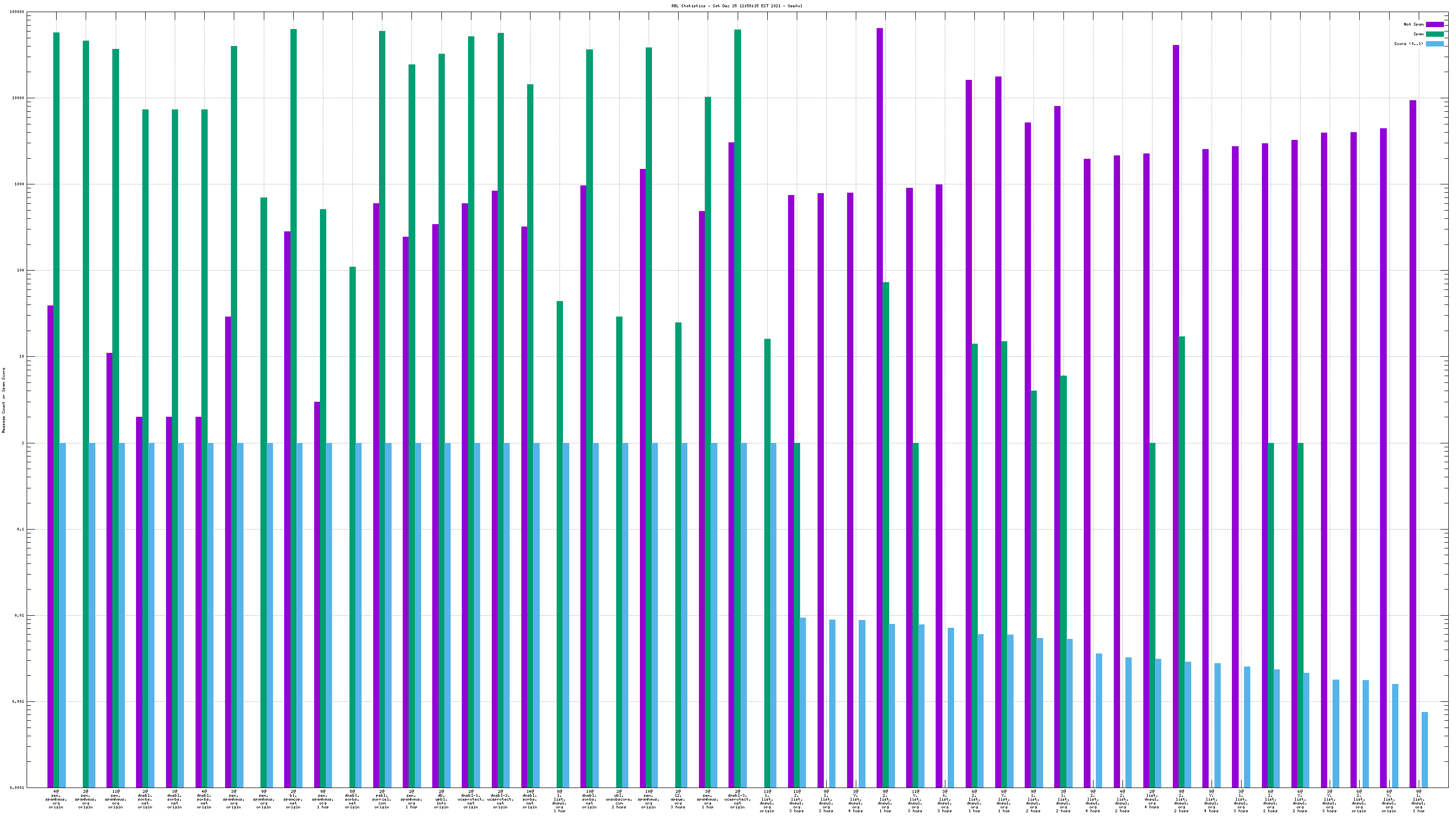Screen dimensions: 1456x819
Task: Click the db.wpbl.info origin x-axis label
Action: point(441,799)
